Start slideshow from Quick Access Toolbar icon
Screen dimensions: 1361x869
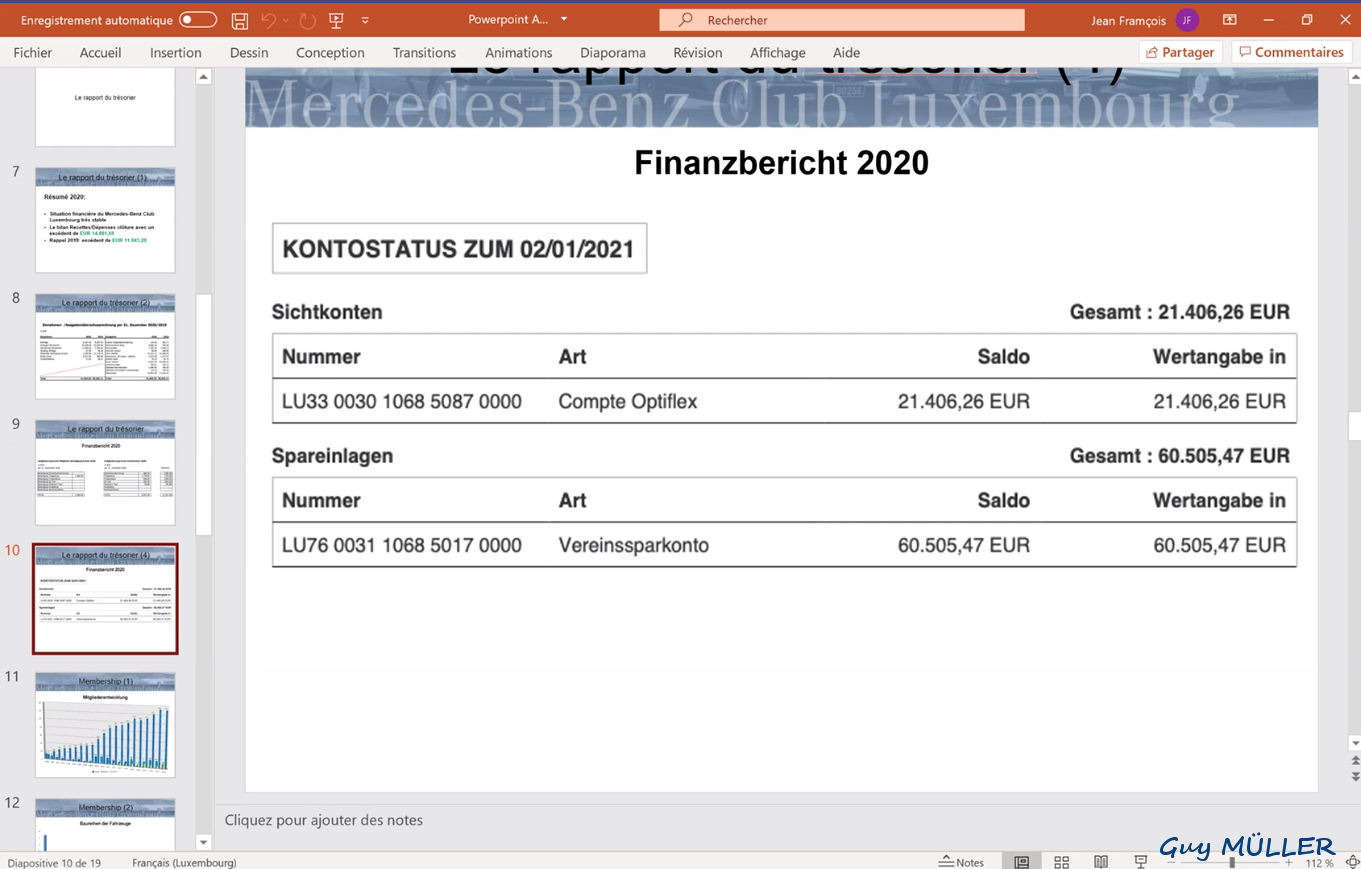(x=336, y=20)
